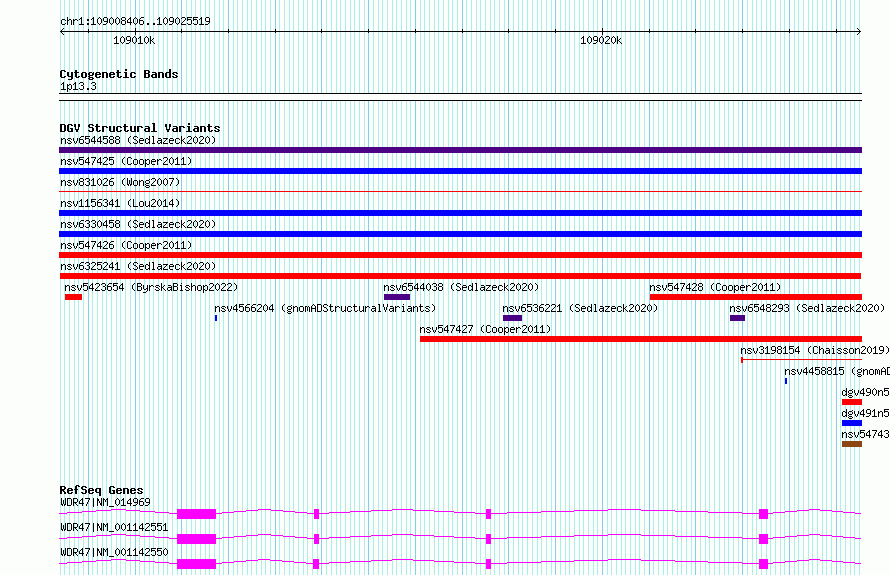Screen dimensions: 890x575
Task: Select the red nsv547427 Cooper2011 bar
Action: pos(641,339)
